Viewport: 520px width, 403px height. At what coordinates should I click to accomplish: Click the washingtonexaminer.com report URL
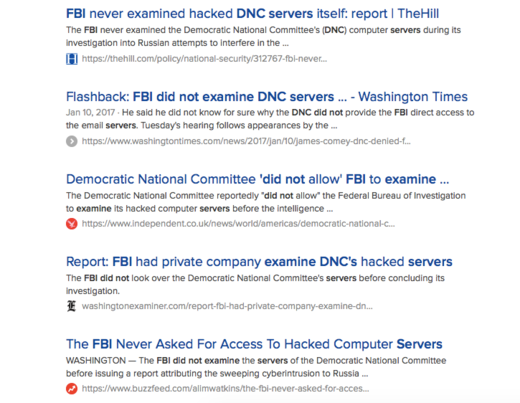[227, 306]
